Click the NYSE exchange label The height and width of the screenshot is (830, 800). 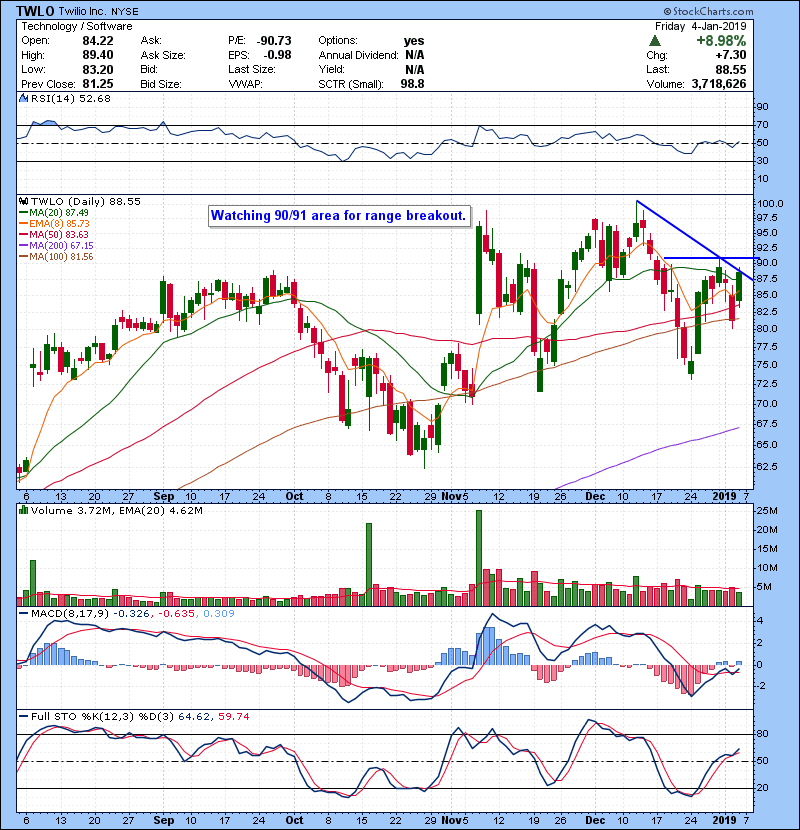tap(125, 12)
